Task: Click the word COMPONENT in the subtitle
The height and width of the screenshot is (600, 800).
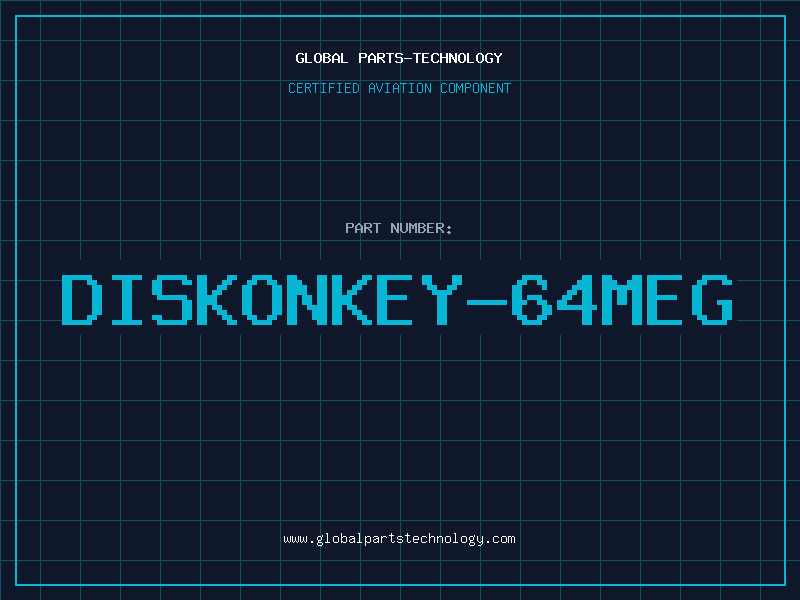Action: coord(476,88)
